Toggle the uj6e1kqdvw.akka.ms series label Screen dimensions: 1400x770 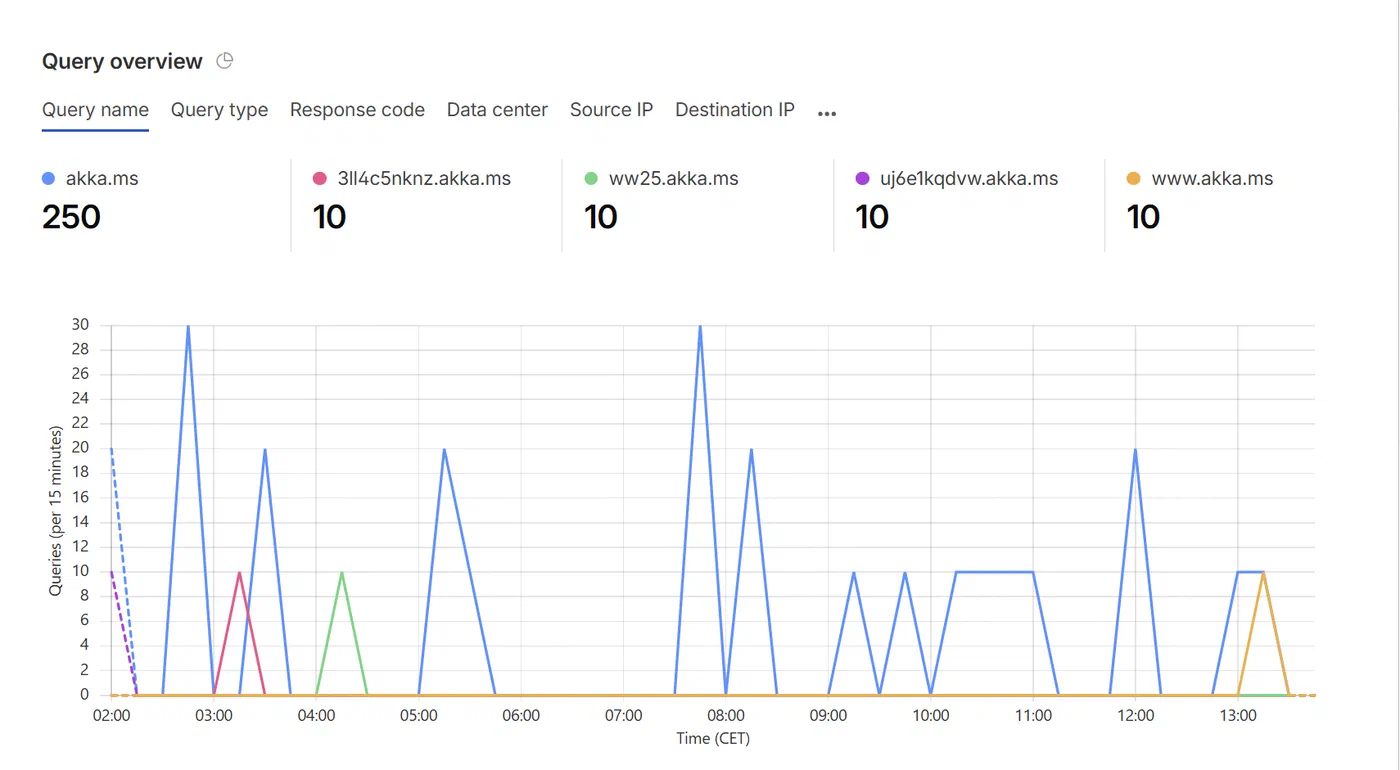[969, 179]
